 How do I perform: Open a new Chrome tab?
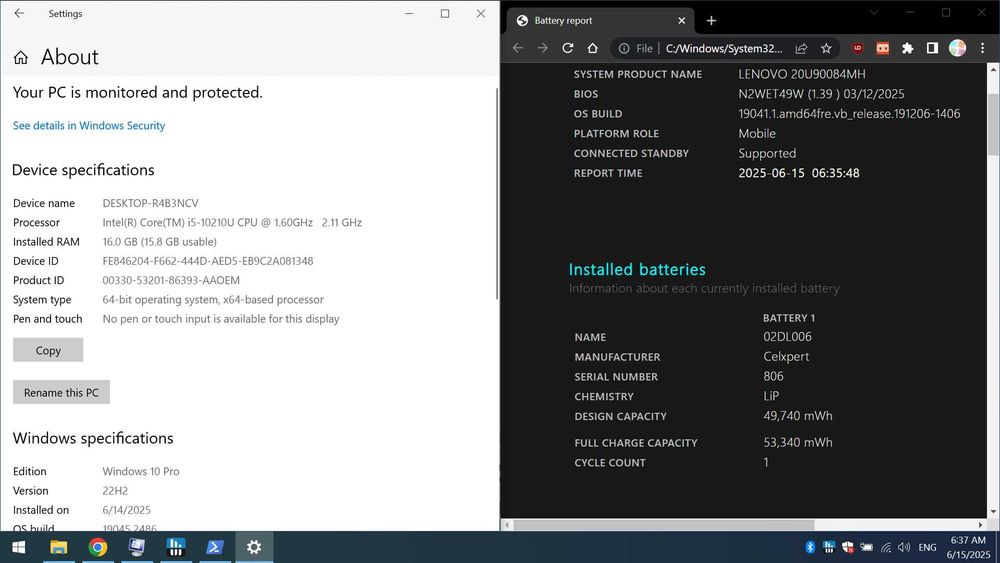coord(711,20)
